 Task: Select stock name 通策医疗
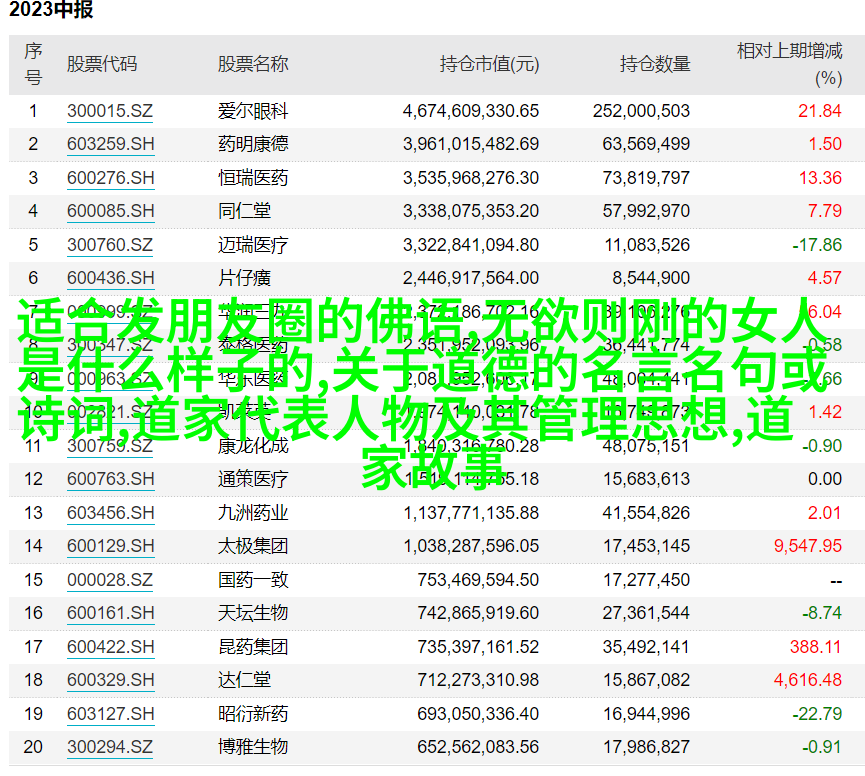[253, 479]
